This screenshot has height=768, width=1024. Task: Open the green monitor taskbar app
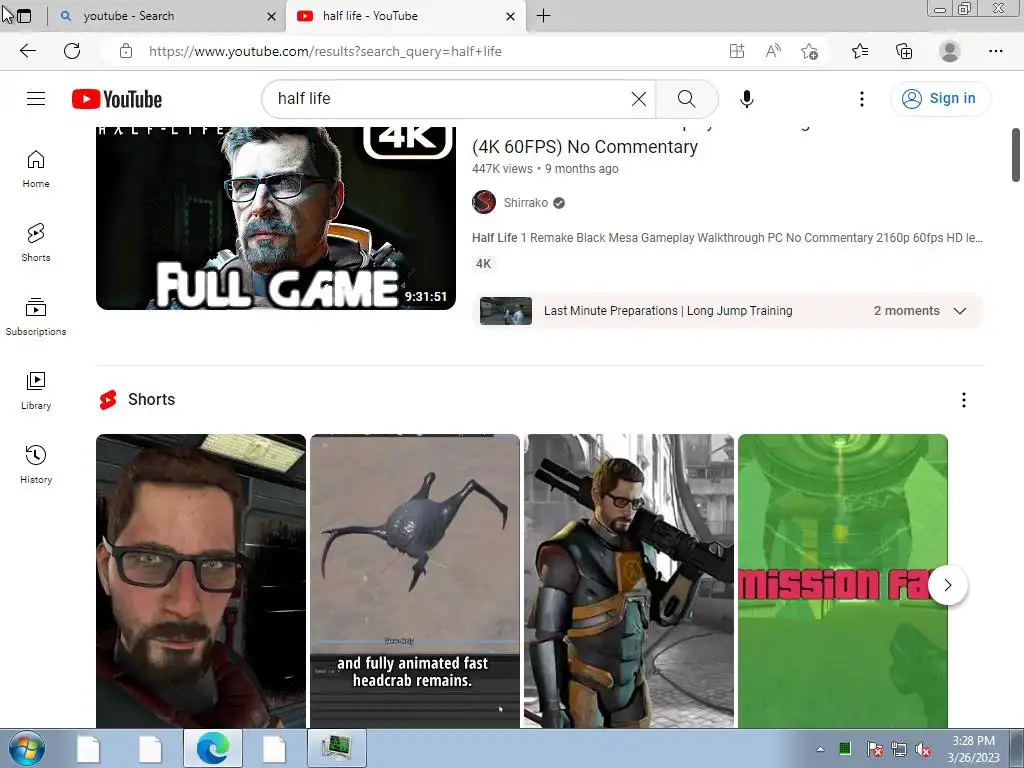(x=336, y=748)
